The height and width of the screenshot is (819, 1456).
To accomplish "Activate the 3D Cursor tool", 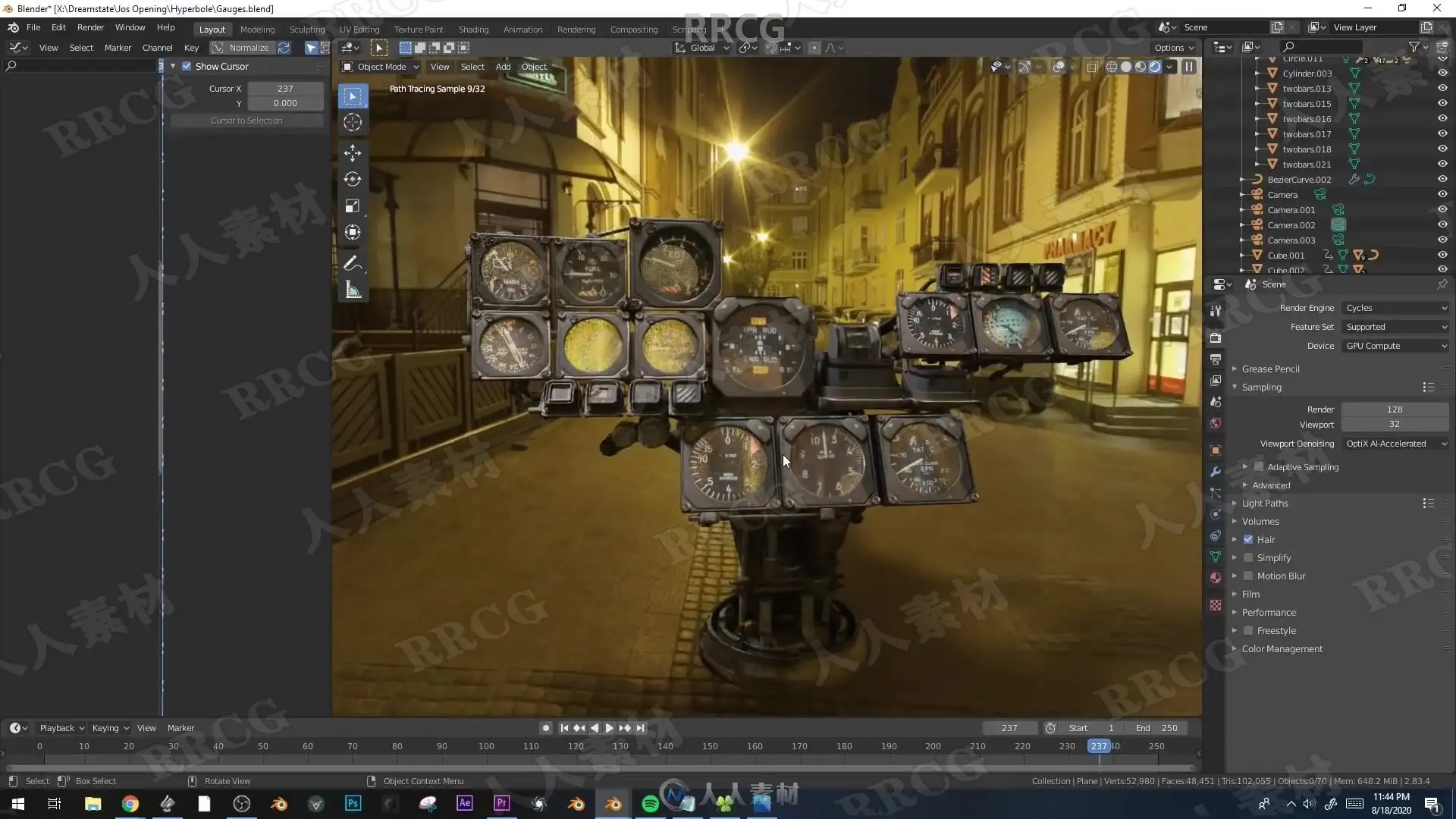I will tap(353, 122).
